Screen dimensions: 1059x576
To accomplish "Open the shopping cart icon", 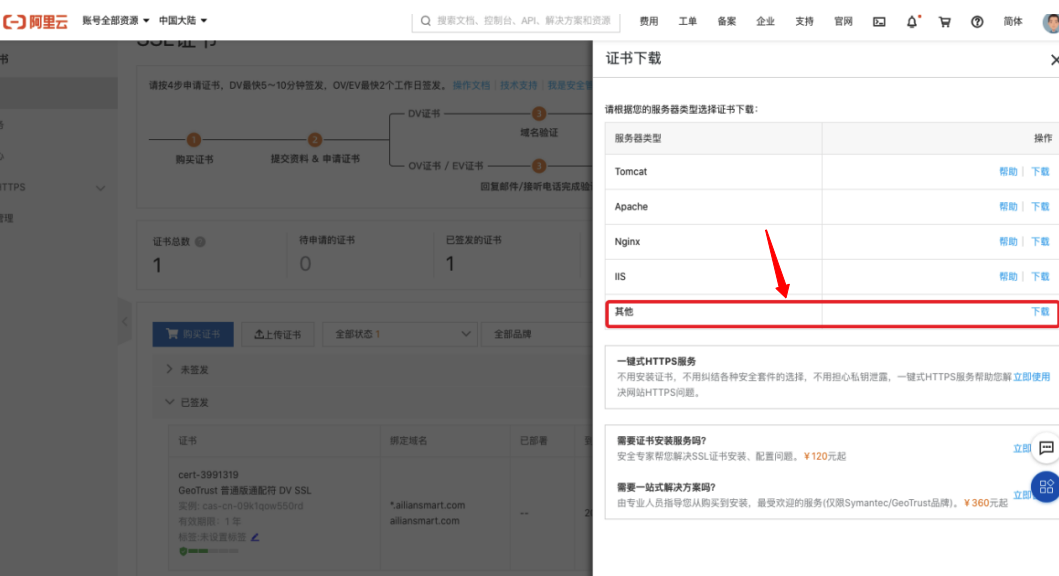I will click(944, 22).
